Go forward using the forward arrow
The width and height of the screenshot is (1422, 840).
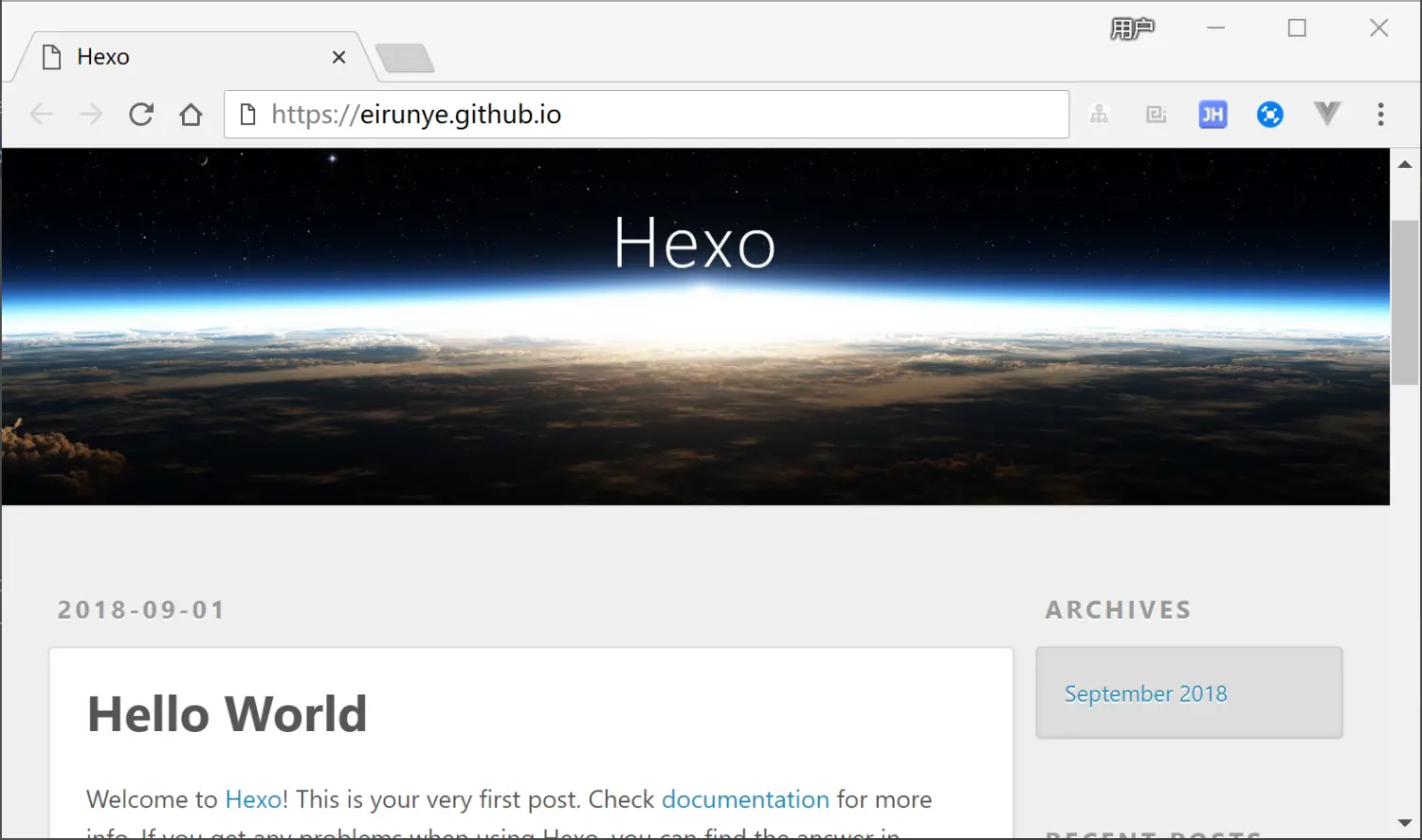tap(91, 115)
